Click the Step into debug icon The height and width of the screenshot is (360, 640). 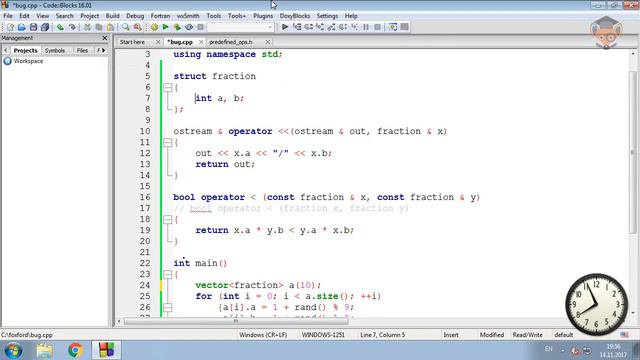pyautogui.click(x=320, y=27)
